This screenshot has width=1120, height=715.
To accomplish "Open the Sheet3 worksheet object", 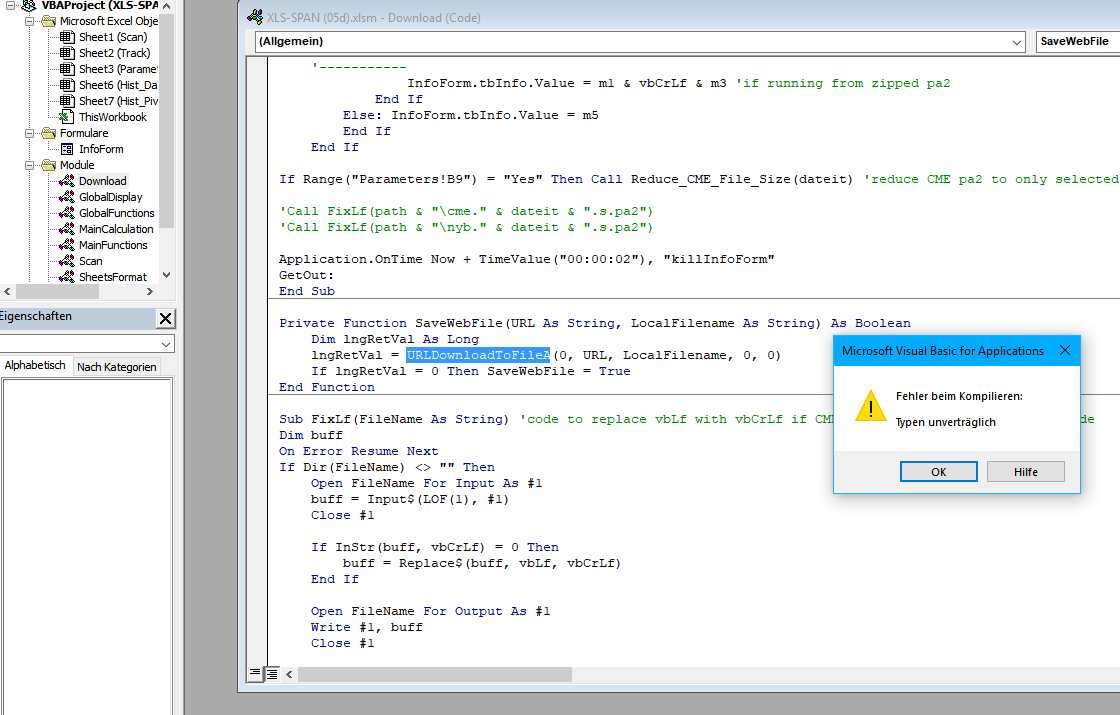I will pos(118,69).
